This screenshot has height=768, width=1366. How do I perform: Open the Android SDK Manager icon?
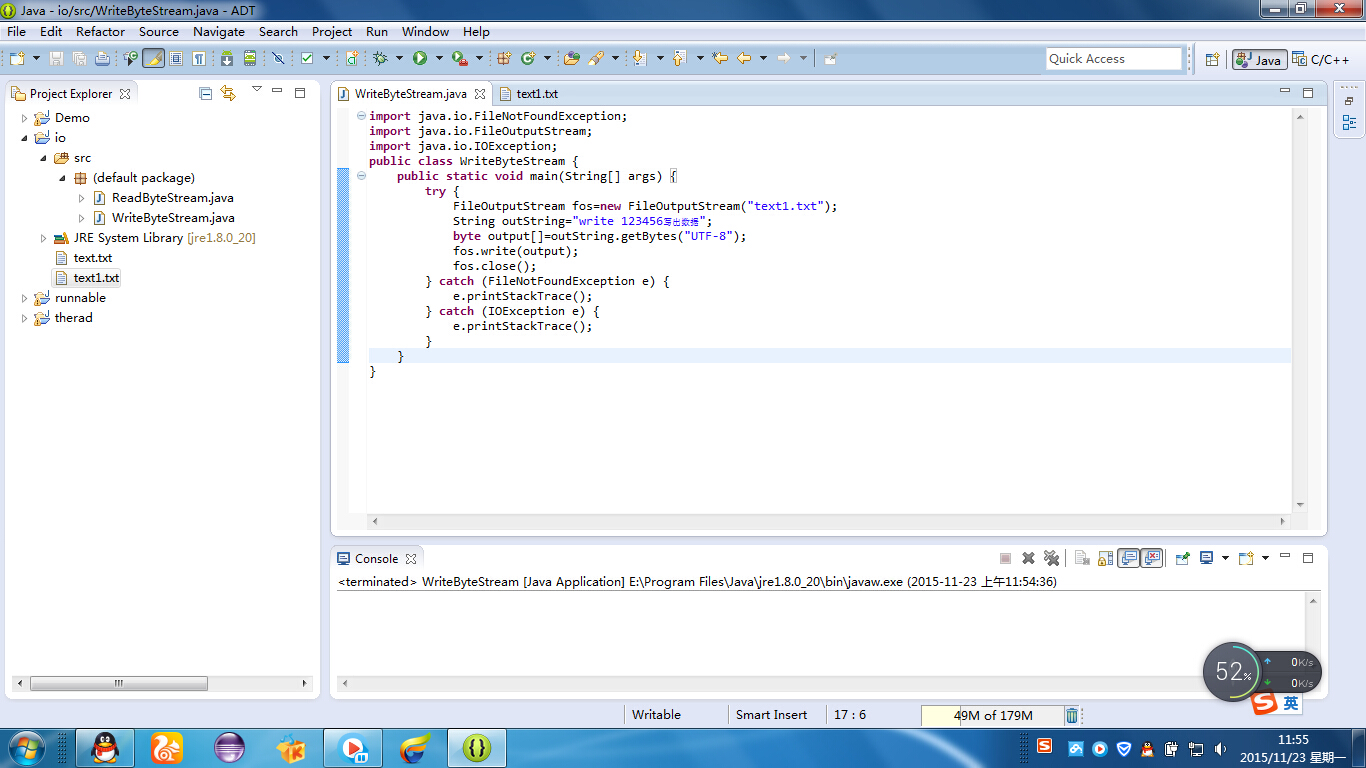click(x=227, y=59)
